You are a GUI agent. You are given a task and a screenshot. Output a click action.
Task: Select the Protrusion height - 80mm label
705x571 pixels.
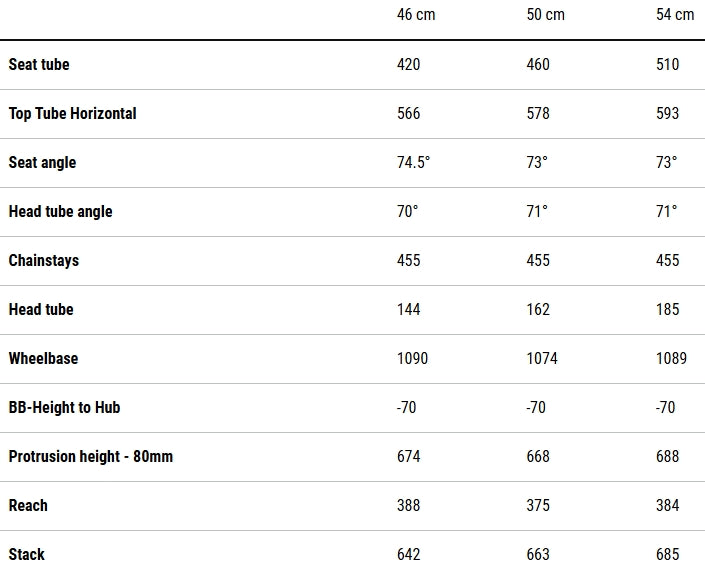tap(91, 456)
